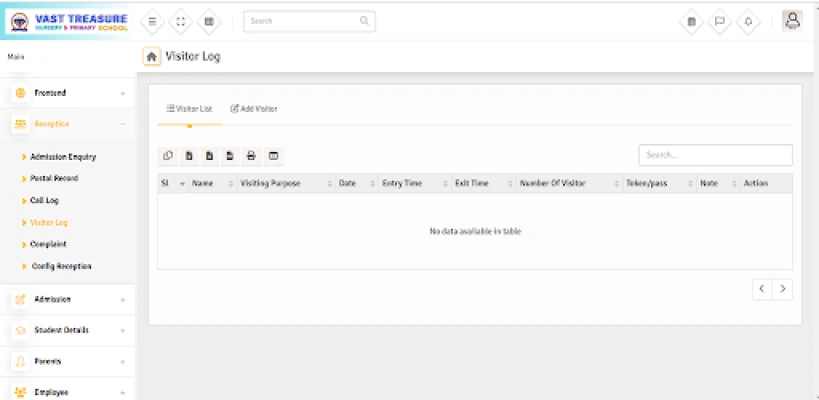The image size is (819, 400).
Task: Expand the Admission sidebar menu
Action: (x=66, y=299)
